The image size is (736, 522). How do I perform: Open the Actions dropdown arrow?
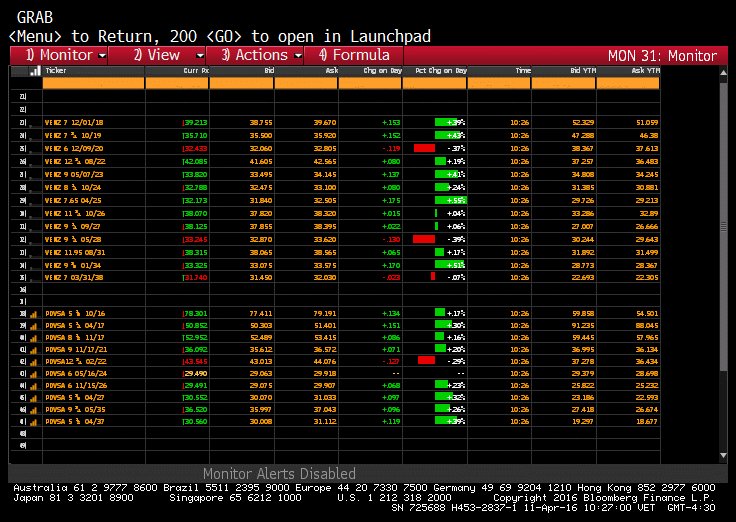click(297, 55)
